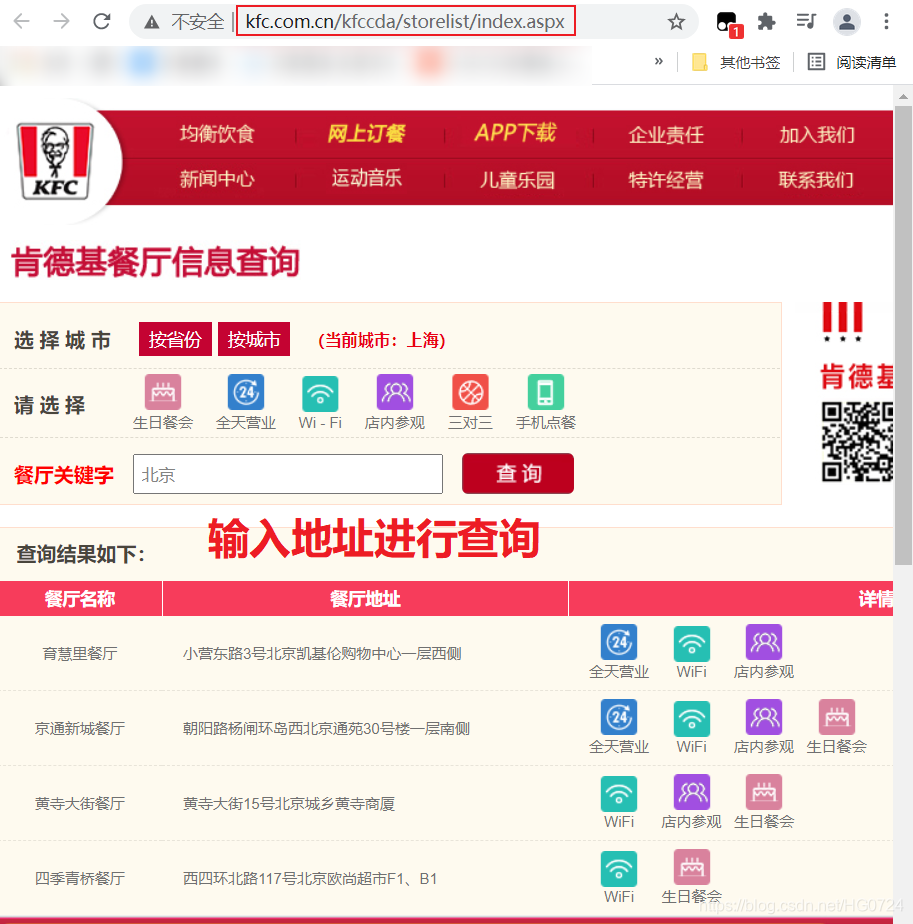913x924 pixels.
Task: Select 育慧里餐厅 restaurant name
Action: pos(80,654)
